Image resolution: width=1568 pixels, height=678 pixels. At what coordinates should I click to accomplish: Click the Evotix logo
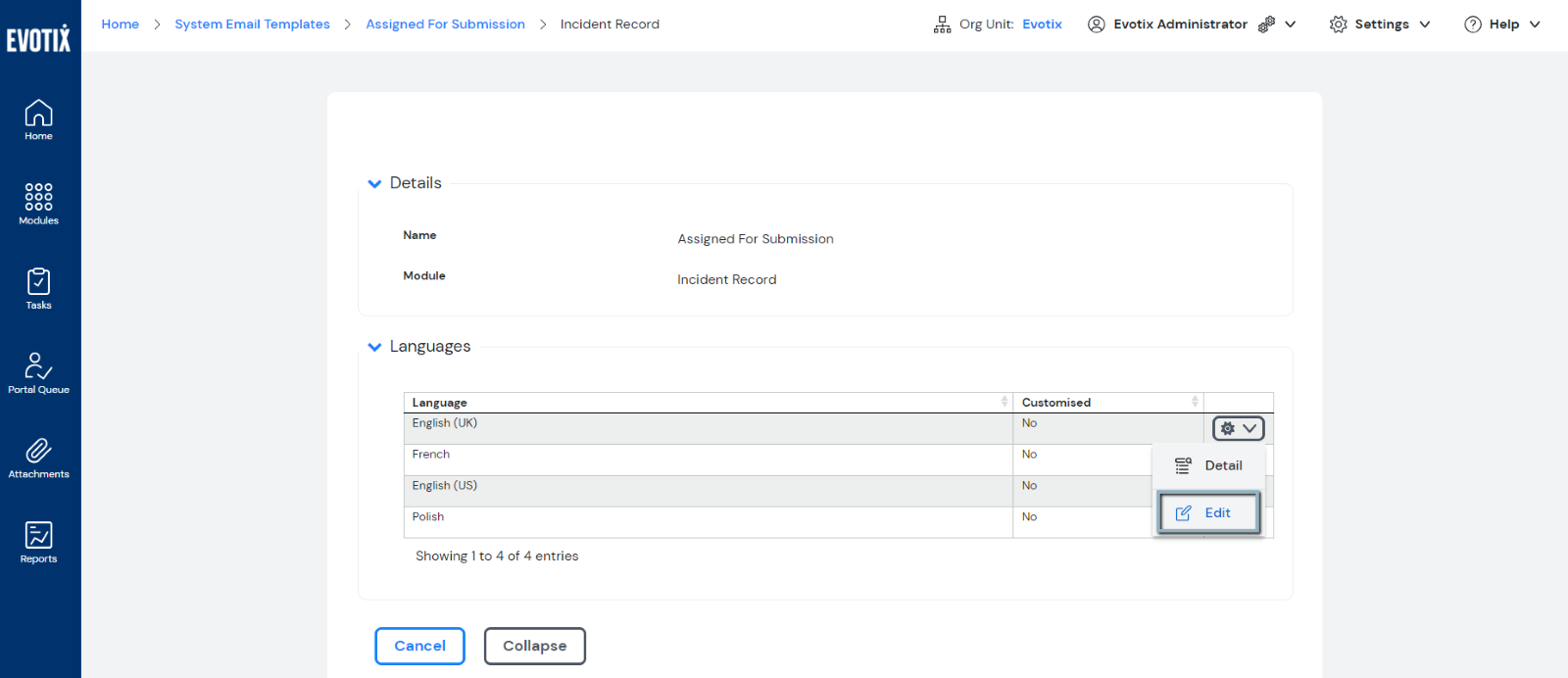[39, 38]
